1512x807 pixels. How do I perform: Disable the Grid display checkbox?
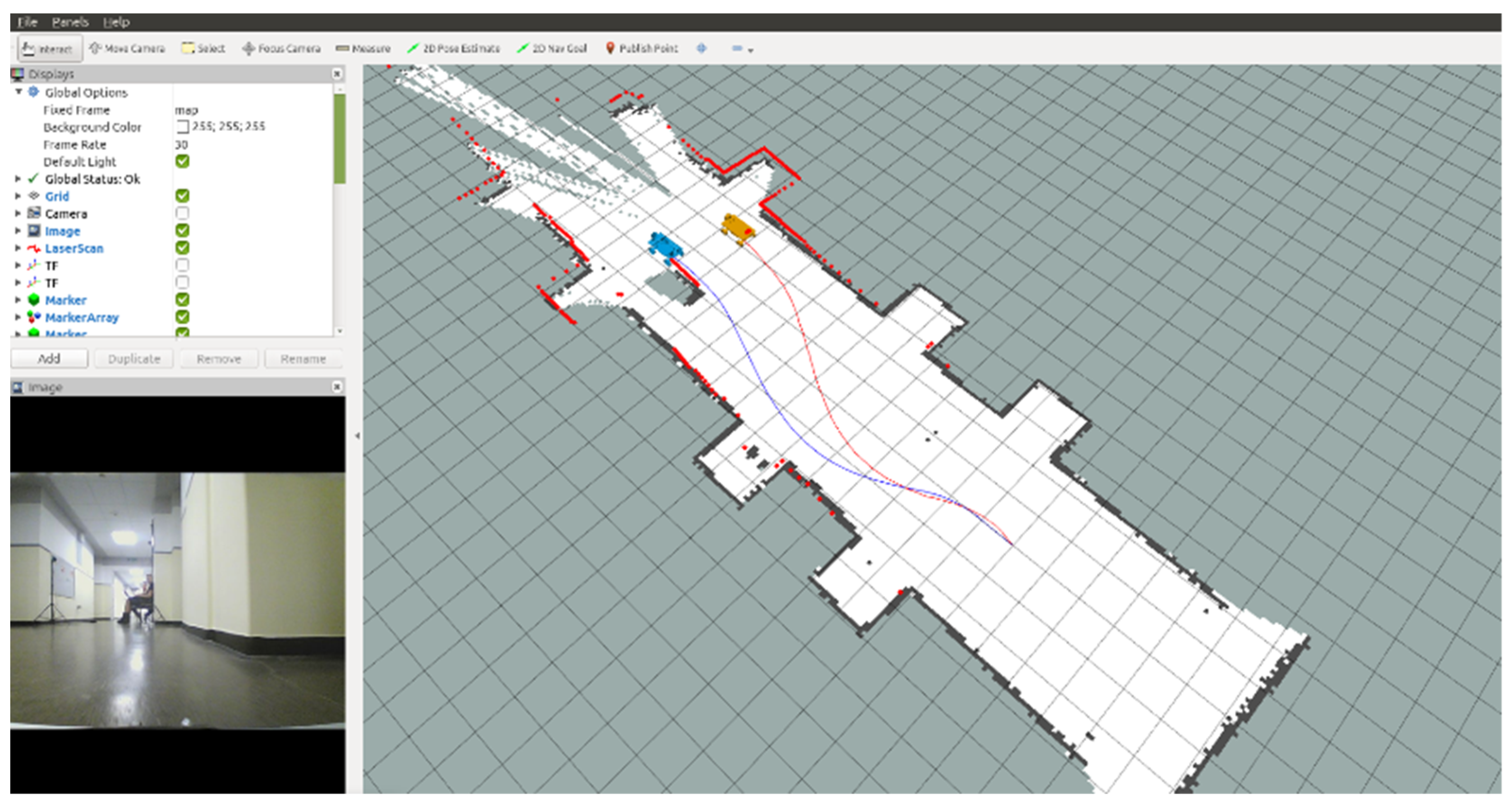(183, 196)
